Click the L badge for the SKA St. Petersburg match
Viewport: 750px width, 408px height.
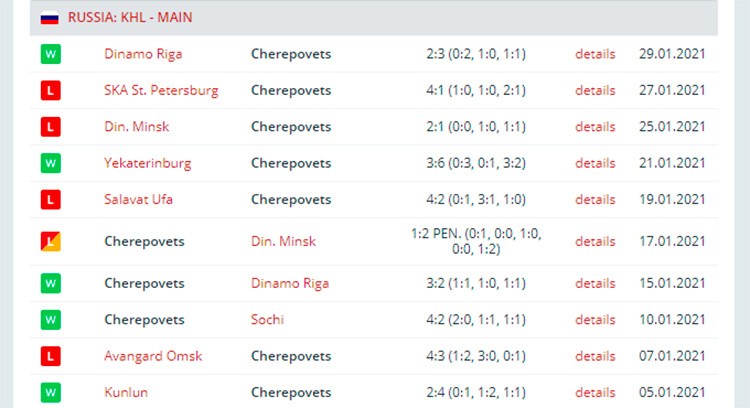(x=51, y=90)
